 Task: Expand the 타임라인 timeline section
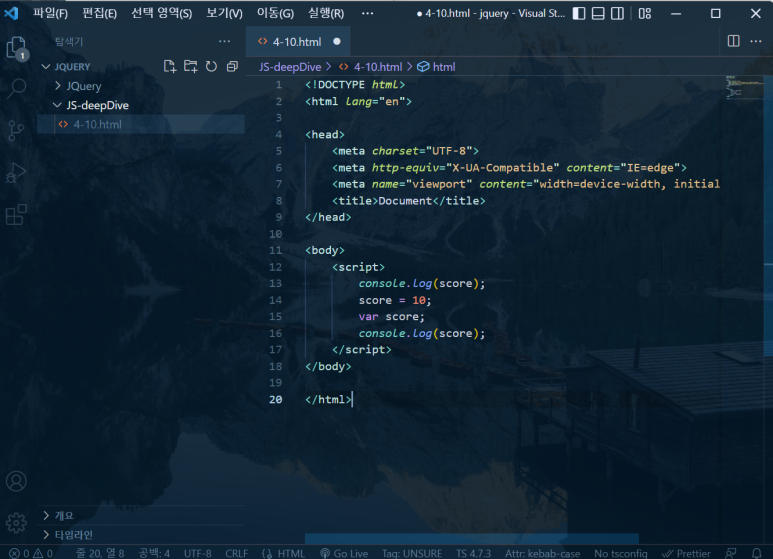46,535
